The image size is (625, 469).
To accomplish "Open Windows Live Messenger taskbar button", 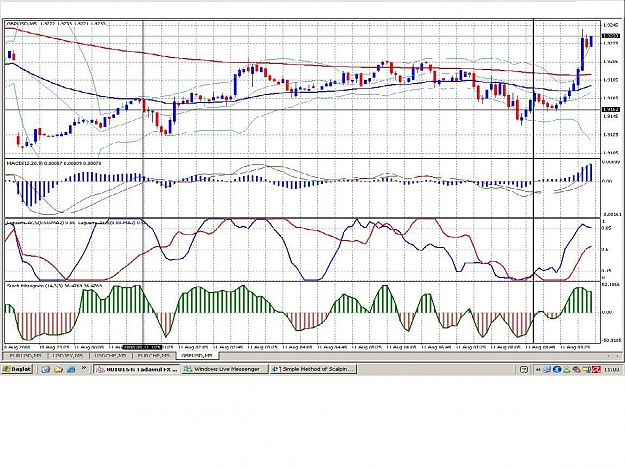I will click(x=225, y=369).
